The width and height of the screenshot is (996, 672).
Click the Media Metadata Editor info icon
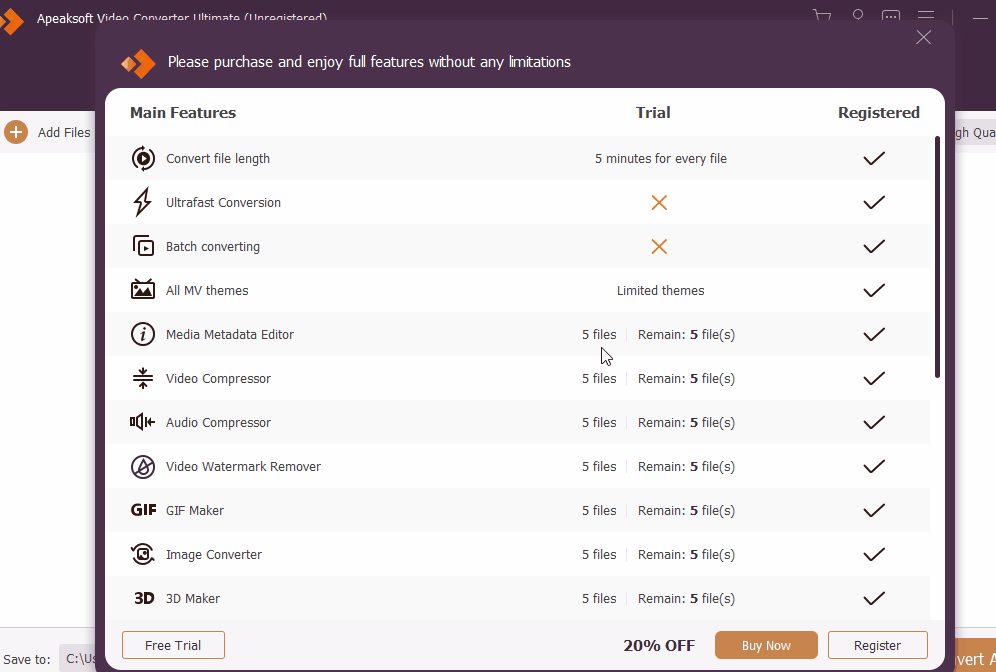click(143, 334)
